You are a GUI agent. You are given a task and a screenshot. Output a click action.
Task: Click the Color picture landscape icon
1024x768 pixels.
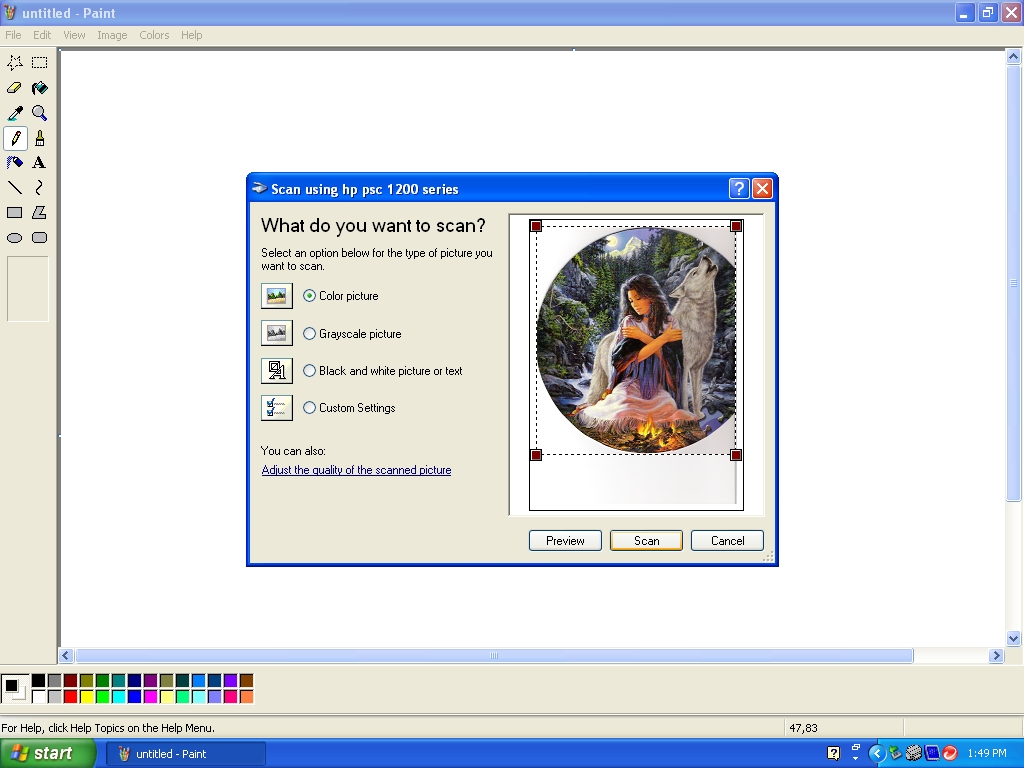pyautogui.click(x=277, y=296)
